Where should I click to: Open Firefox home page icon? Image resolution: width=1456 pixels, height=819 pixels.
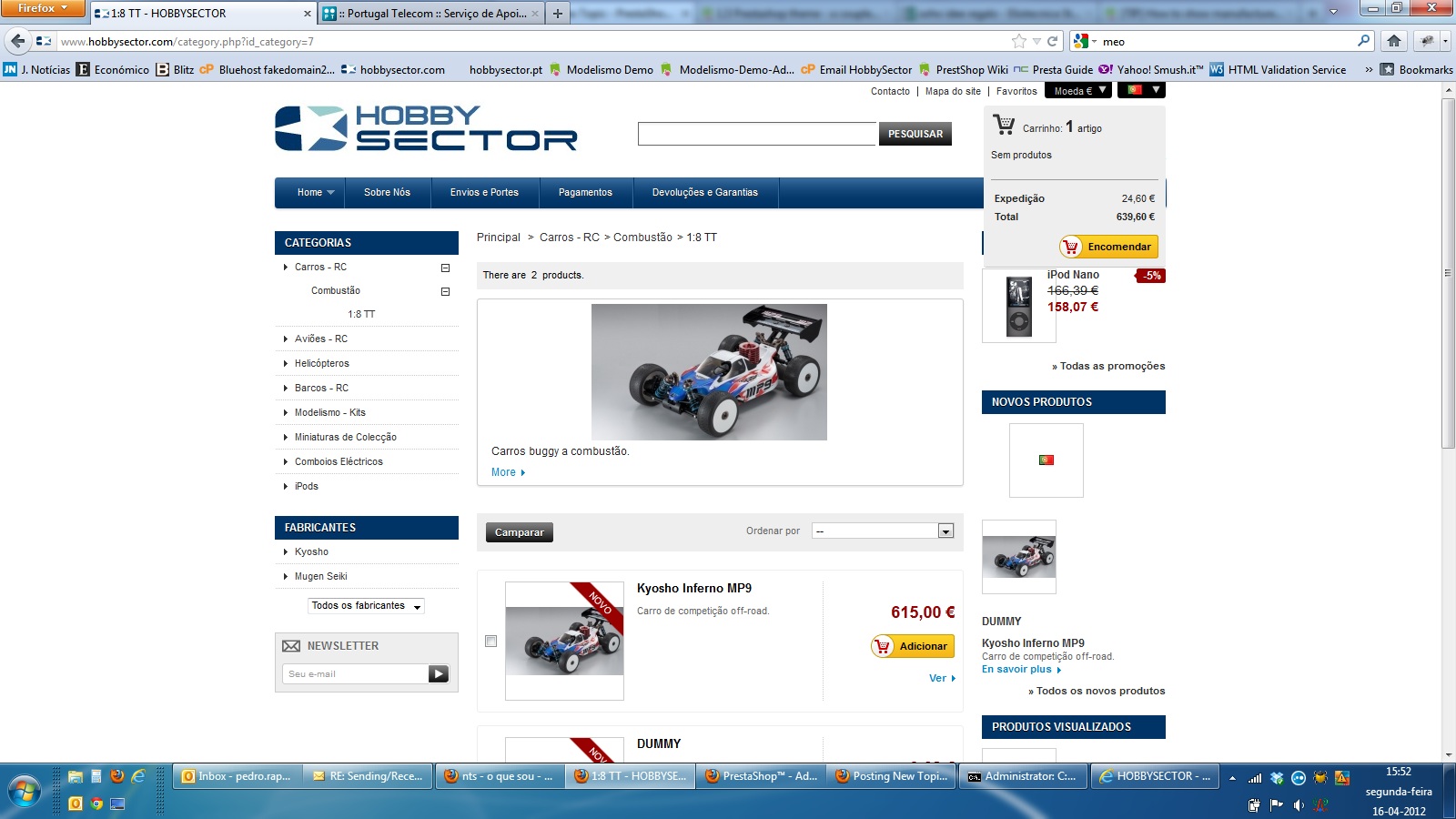[x=1393, y=41]
